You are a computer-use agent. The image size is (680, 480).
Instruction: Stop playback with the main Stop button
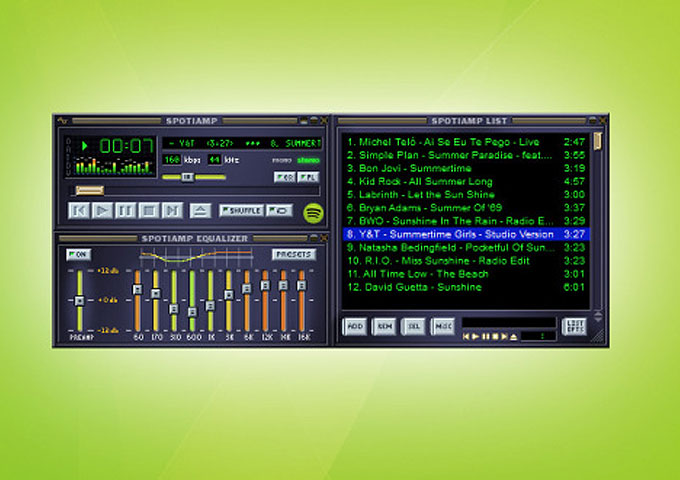[149, 211]
